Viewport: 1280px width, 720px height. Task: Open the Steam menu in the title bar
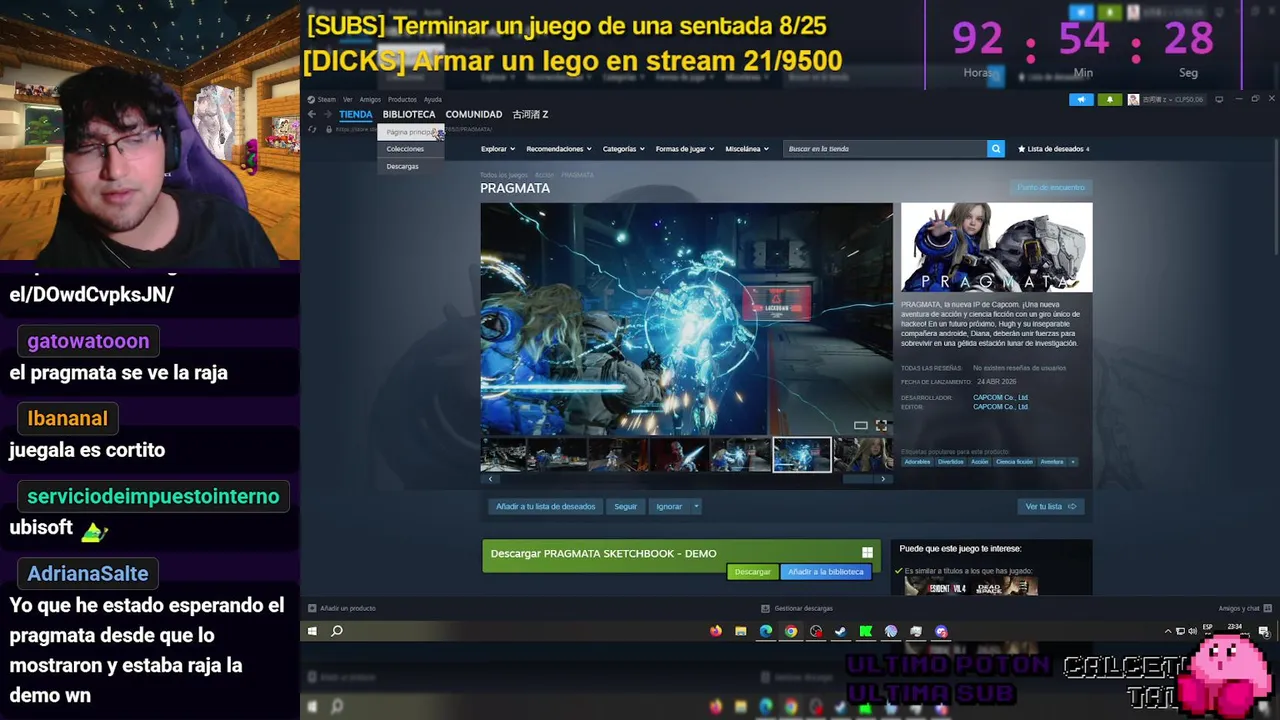[323, 99]
